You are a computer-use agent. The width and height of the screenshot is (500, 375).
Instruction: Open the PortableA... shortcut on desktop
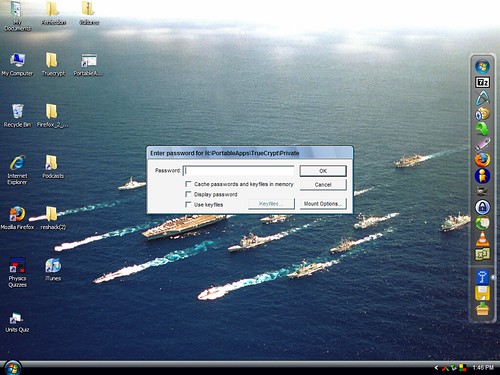[x=88, y=64]
